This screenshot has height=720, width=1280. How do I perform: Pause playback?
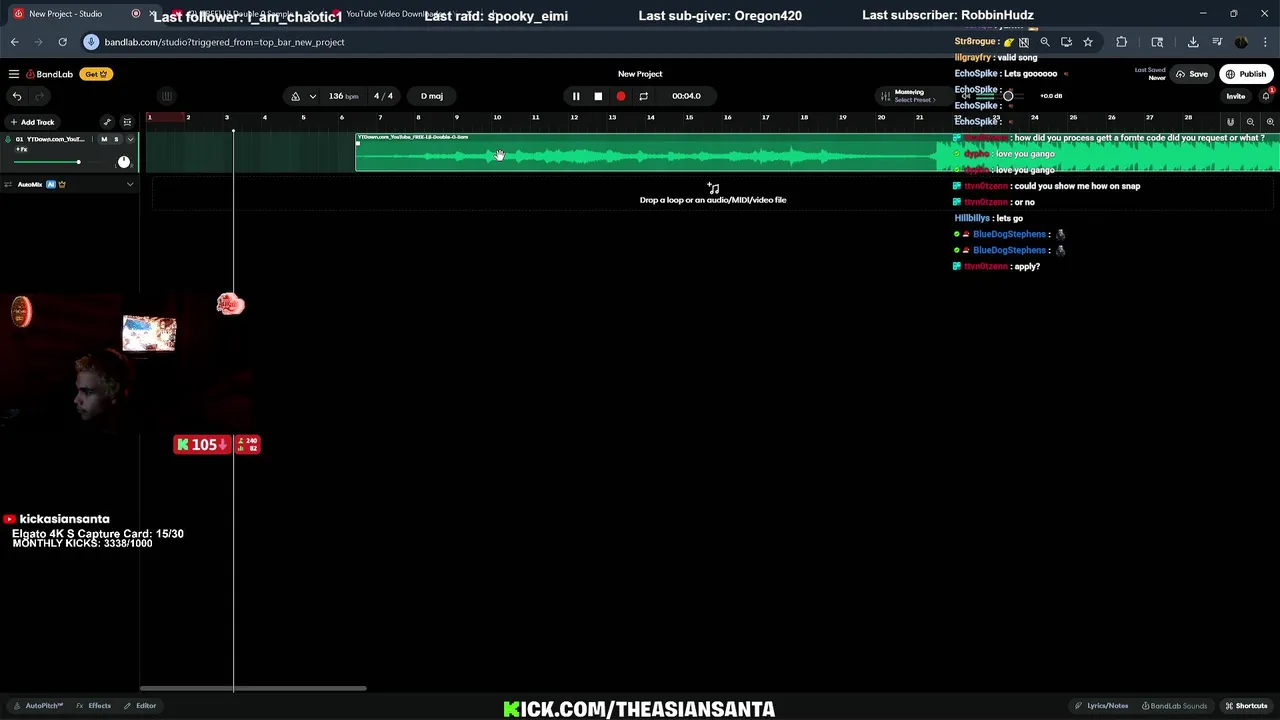[x=576, y=96]
